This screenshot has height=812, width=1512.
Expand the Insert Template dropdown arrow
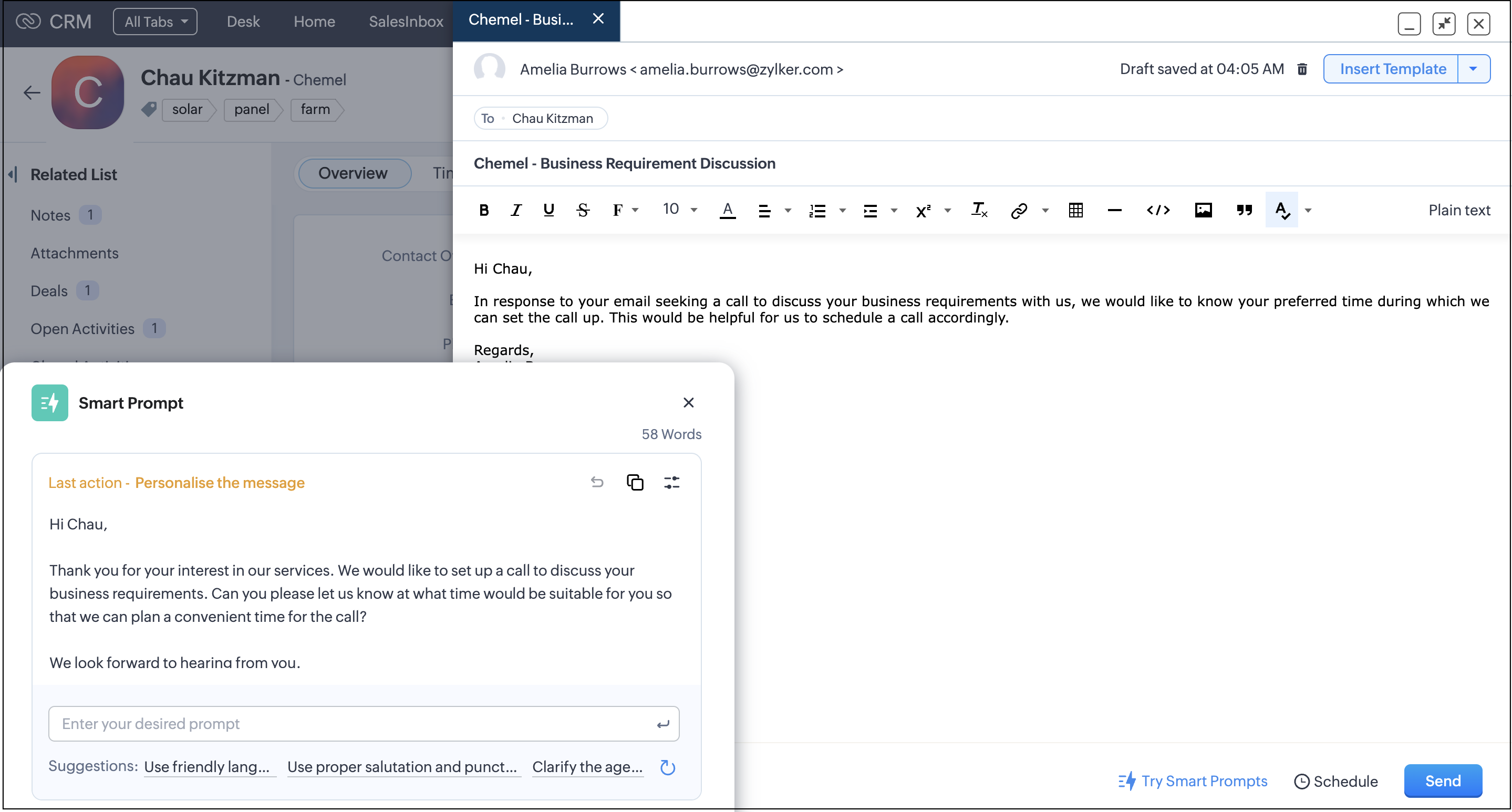[1473, 69]
